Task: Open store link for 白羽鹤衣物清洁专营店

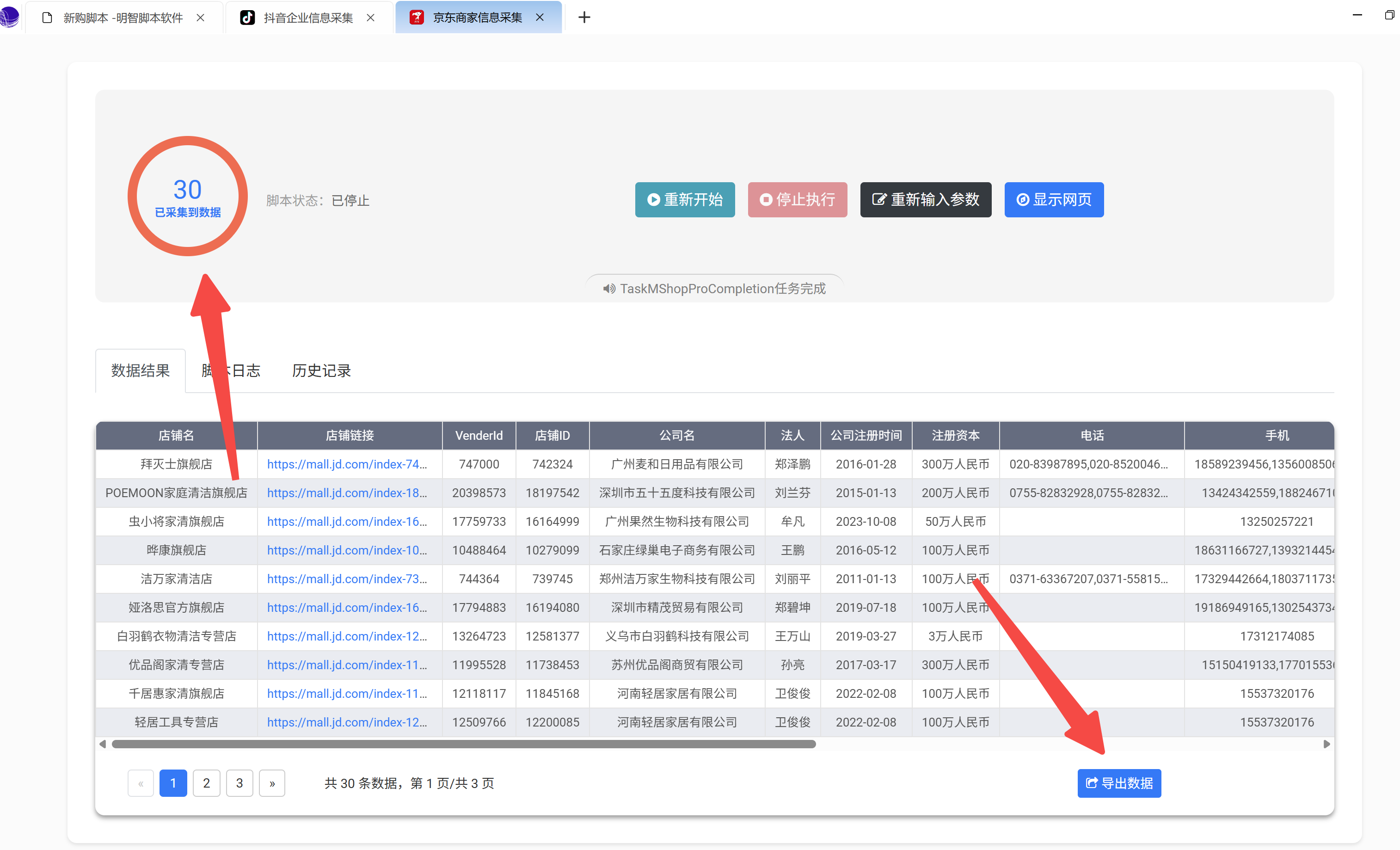Action: (347, 636)
